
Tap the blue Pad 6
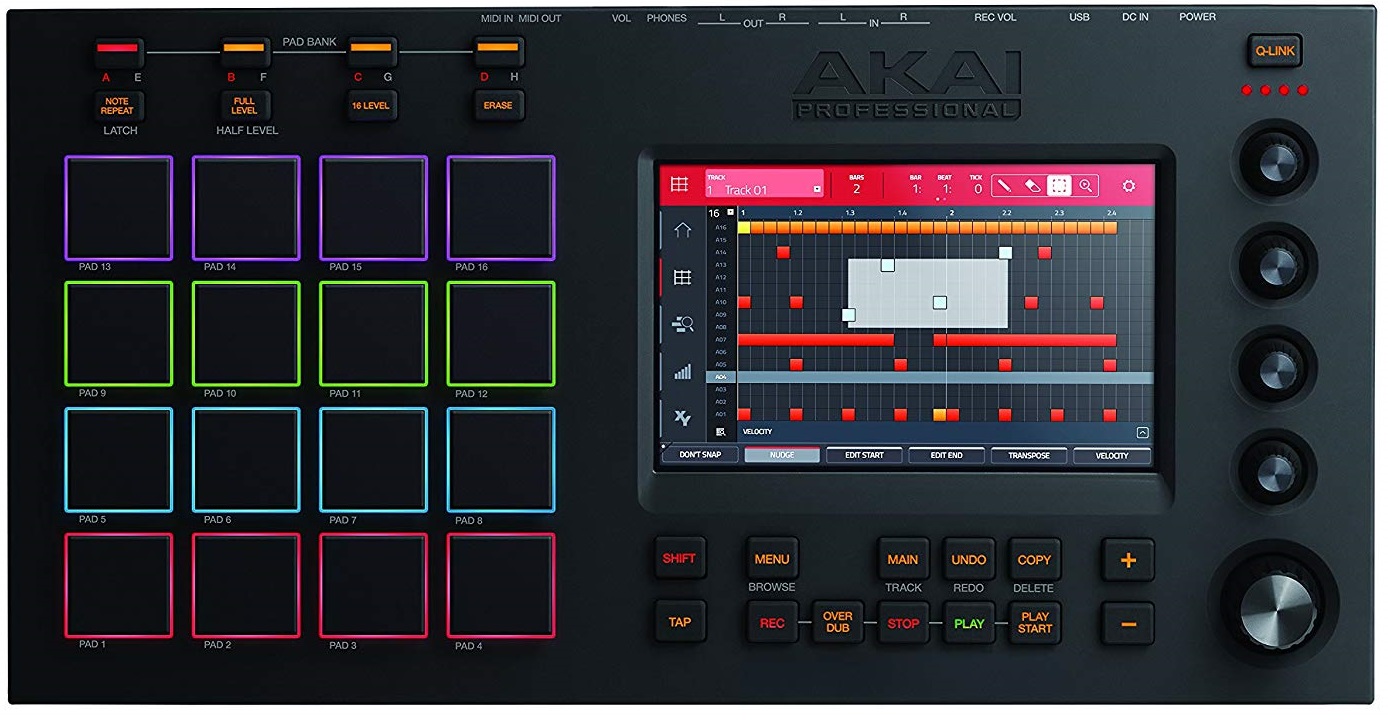[246, 460]
